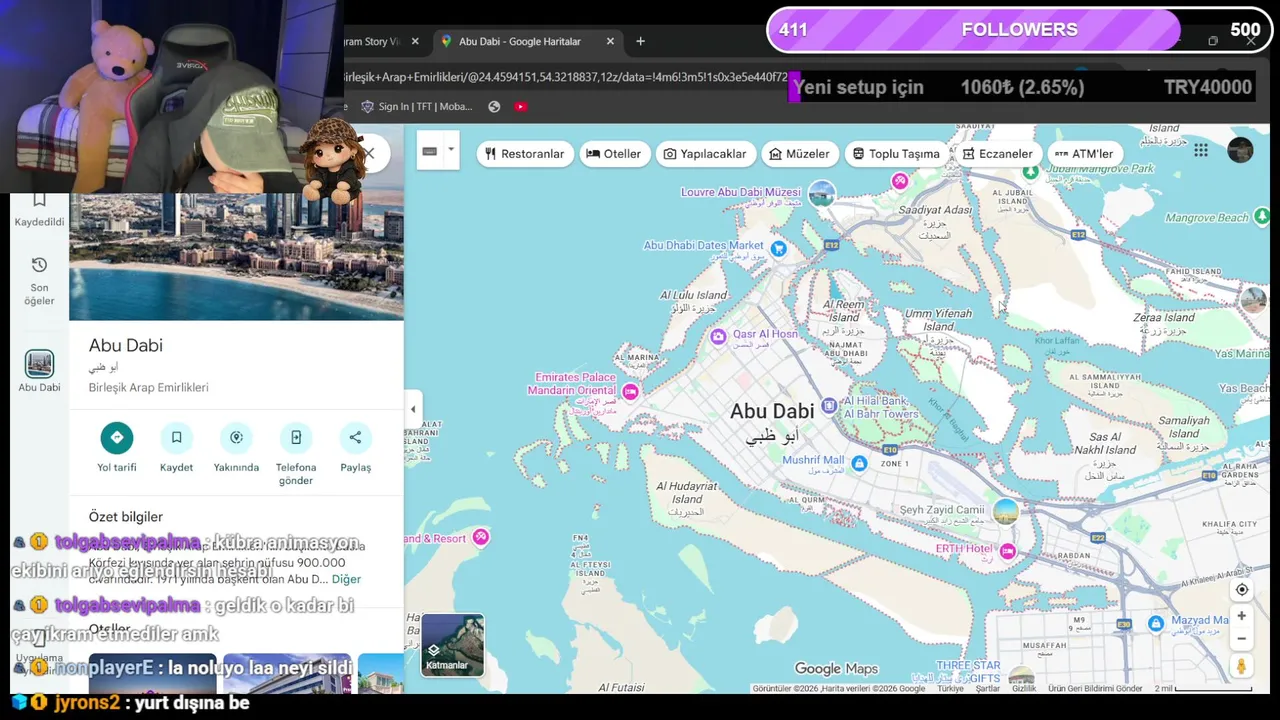
Task: Filter map by Eczaneler chip
Action: pos(997,154)
